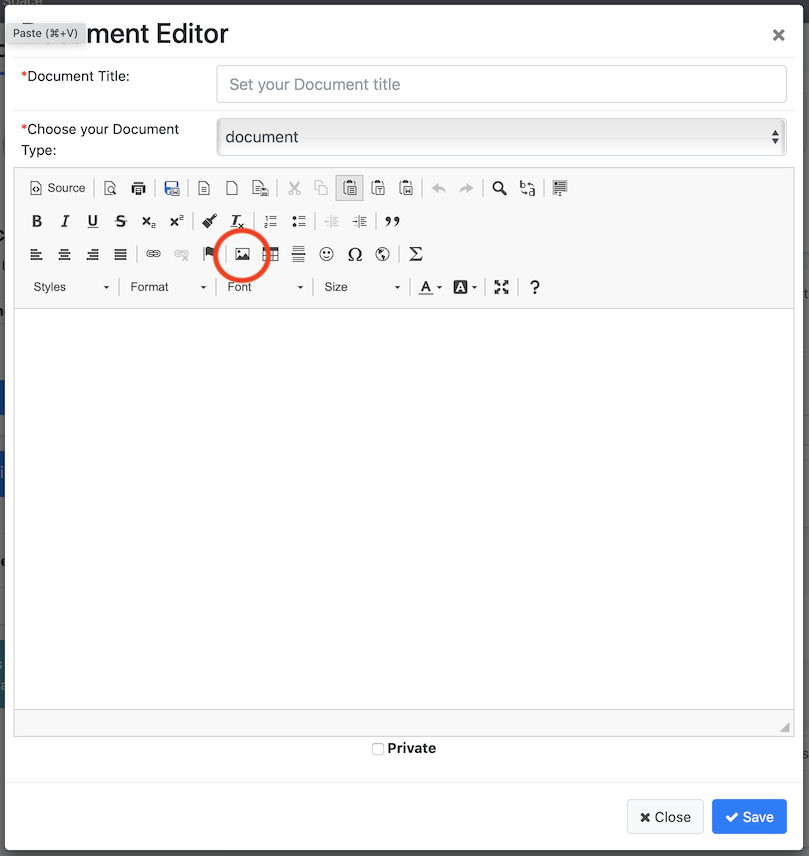Viewport: 809px width, 856px height.
Task: Click the Redo arrow
Action: pyautogui.click(x=466, y=188)
